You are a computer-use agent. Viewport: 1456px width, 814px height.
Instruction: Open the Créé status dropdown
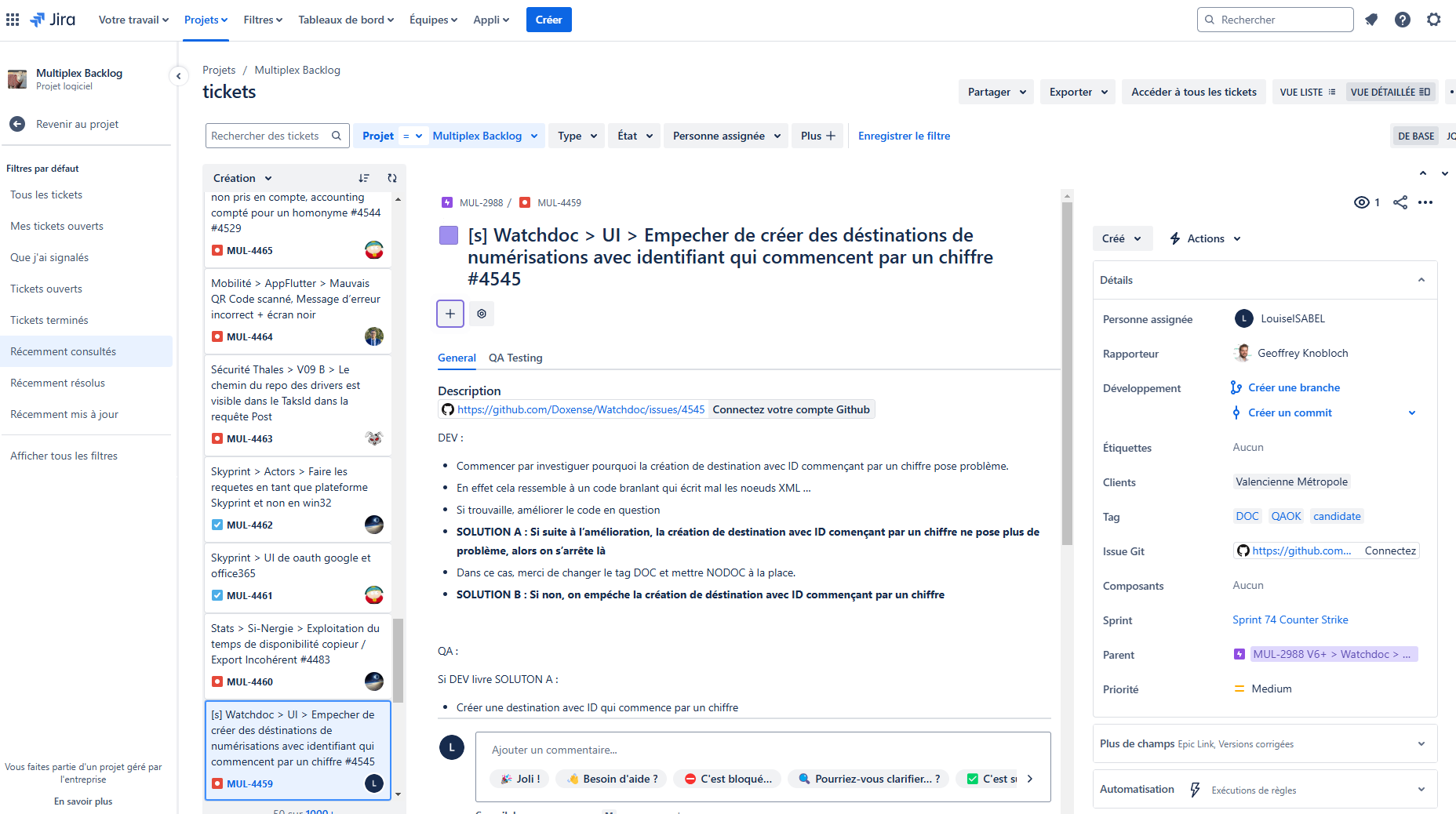click(1122, 238)
